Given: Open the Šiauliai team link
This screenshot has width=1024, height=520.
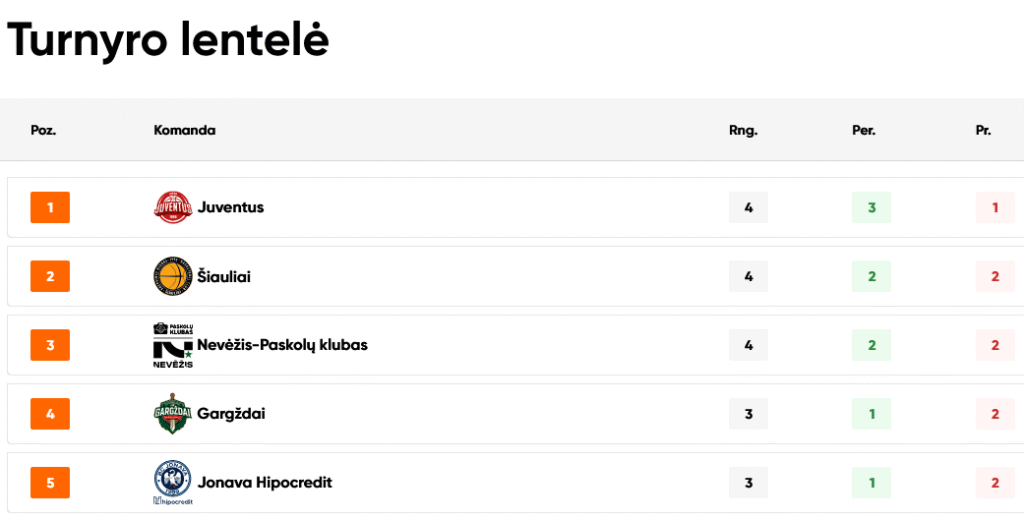Looking at the screenshot, I should click(224, 277).
